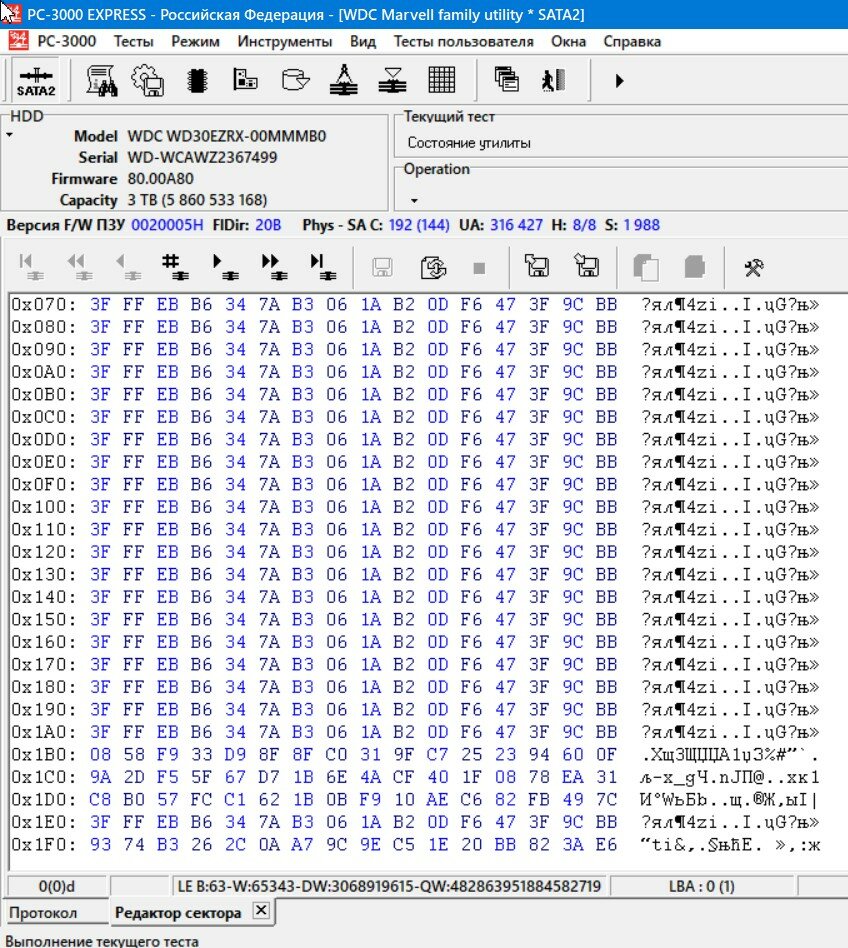Click the running man exit icon
This screenshot has height=948, width=848.
coord(554,80)
